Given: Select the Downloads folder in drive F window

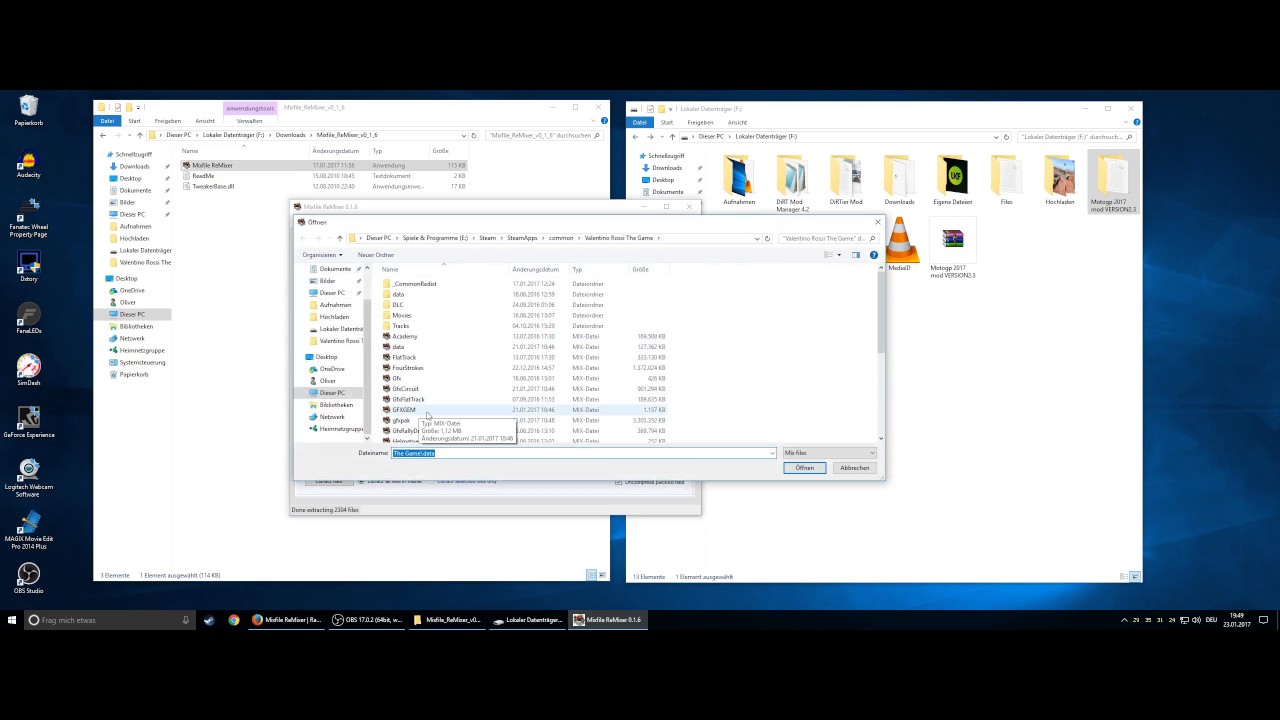Looking at the screenshot, I should pyautogui.click(x=899, y=181).
